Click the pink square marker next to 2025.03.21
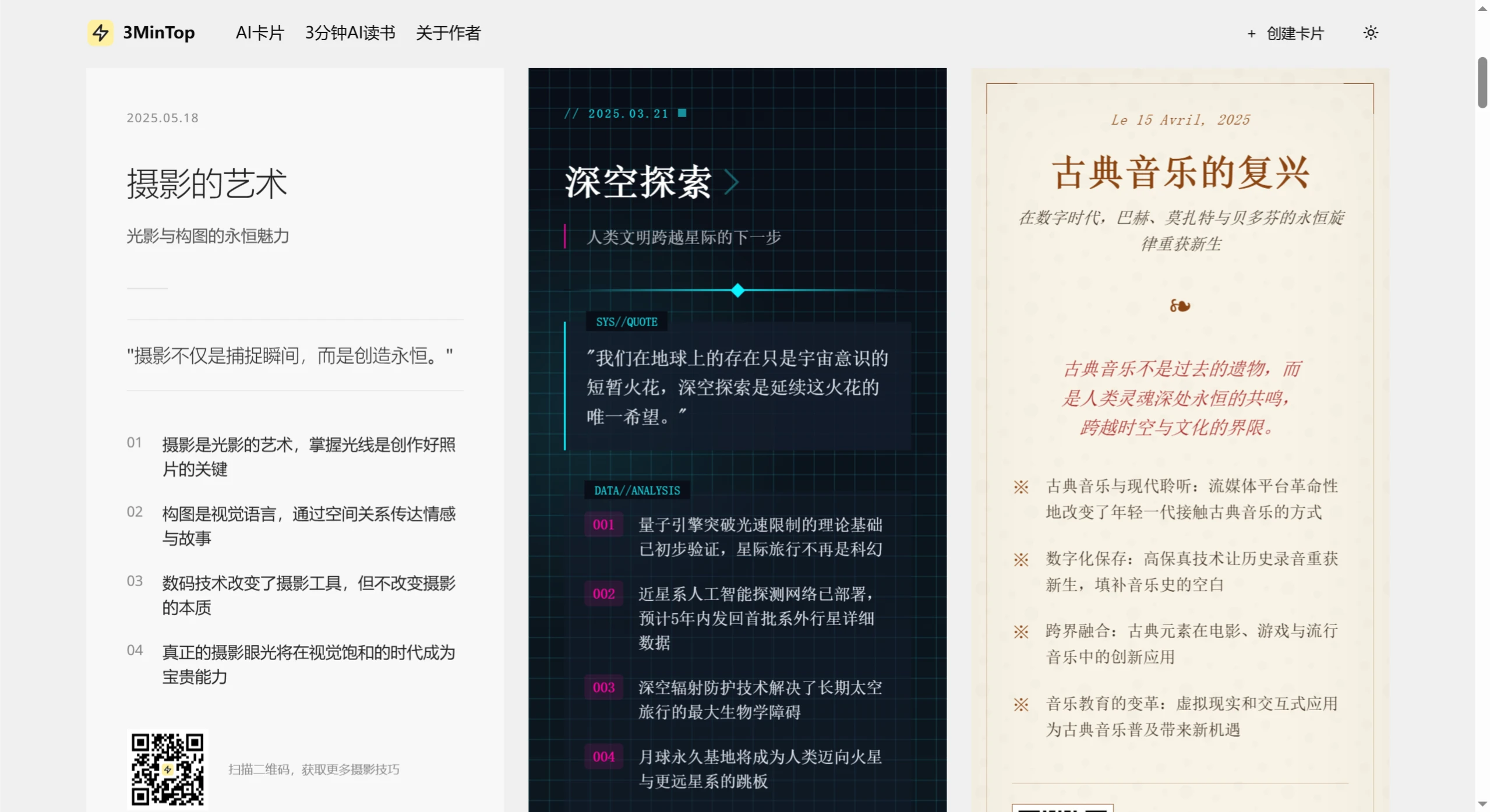This screenshot has height=812, width=1490. [x=683, y=112]
